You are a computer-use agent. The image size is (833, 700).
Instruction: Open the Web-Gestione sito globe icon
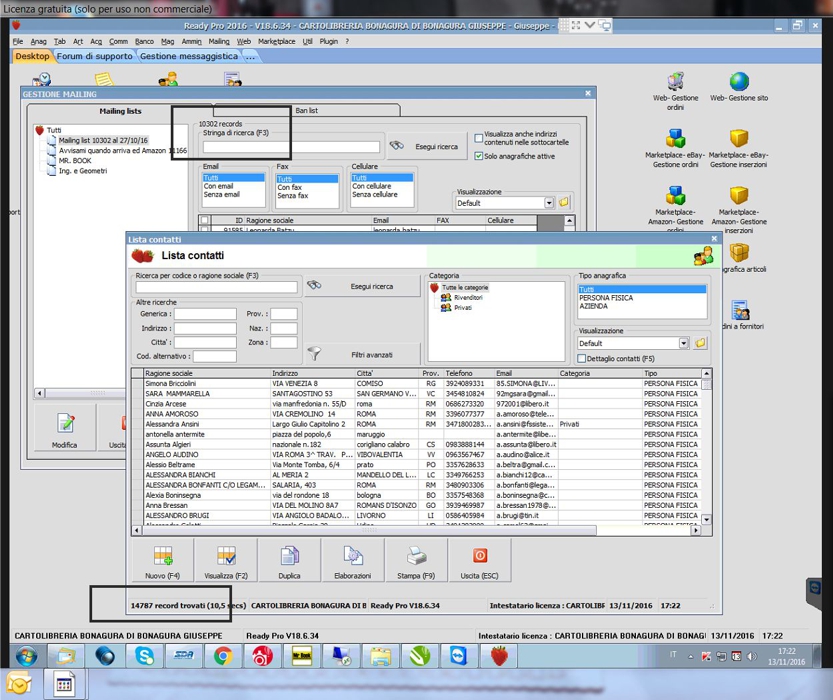click(x=739, y=82)
